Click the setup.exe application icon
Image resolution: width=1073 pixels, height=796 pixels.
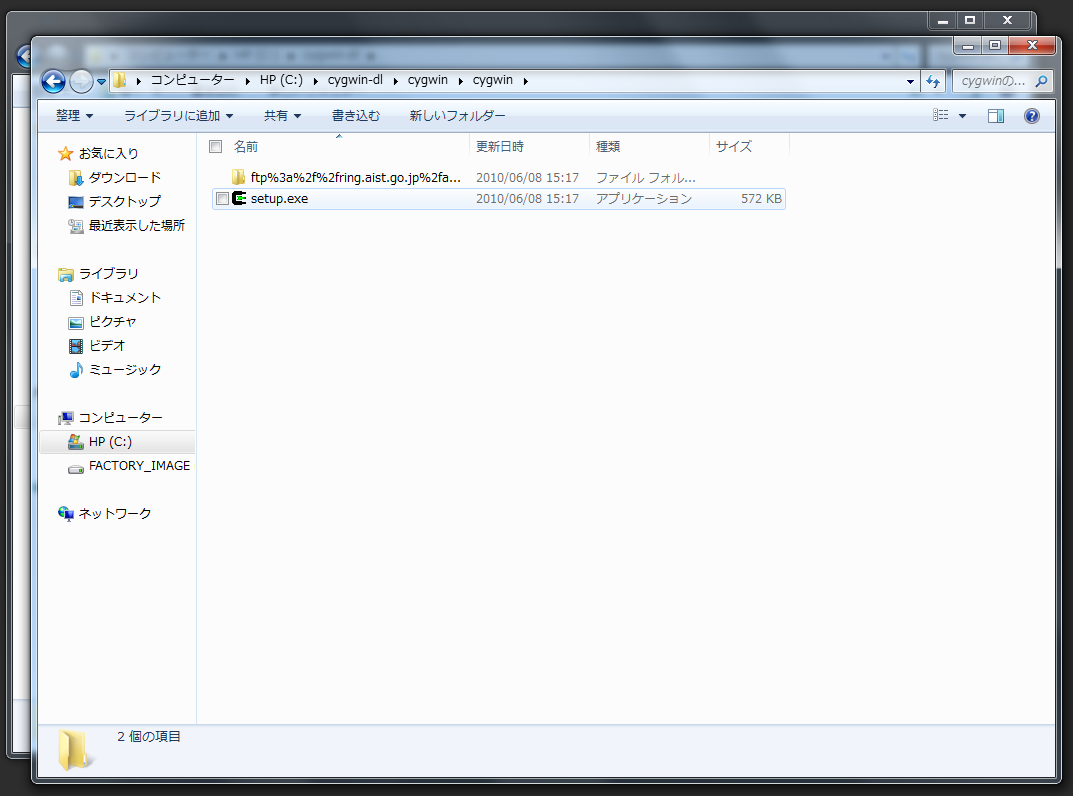click(239, 199)
